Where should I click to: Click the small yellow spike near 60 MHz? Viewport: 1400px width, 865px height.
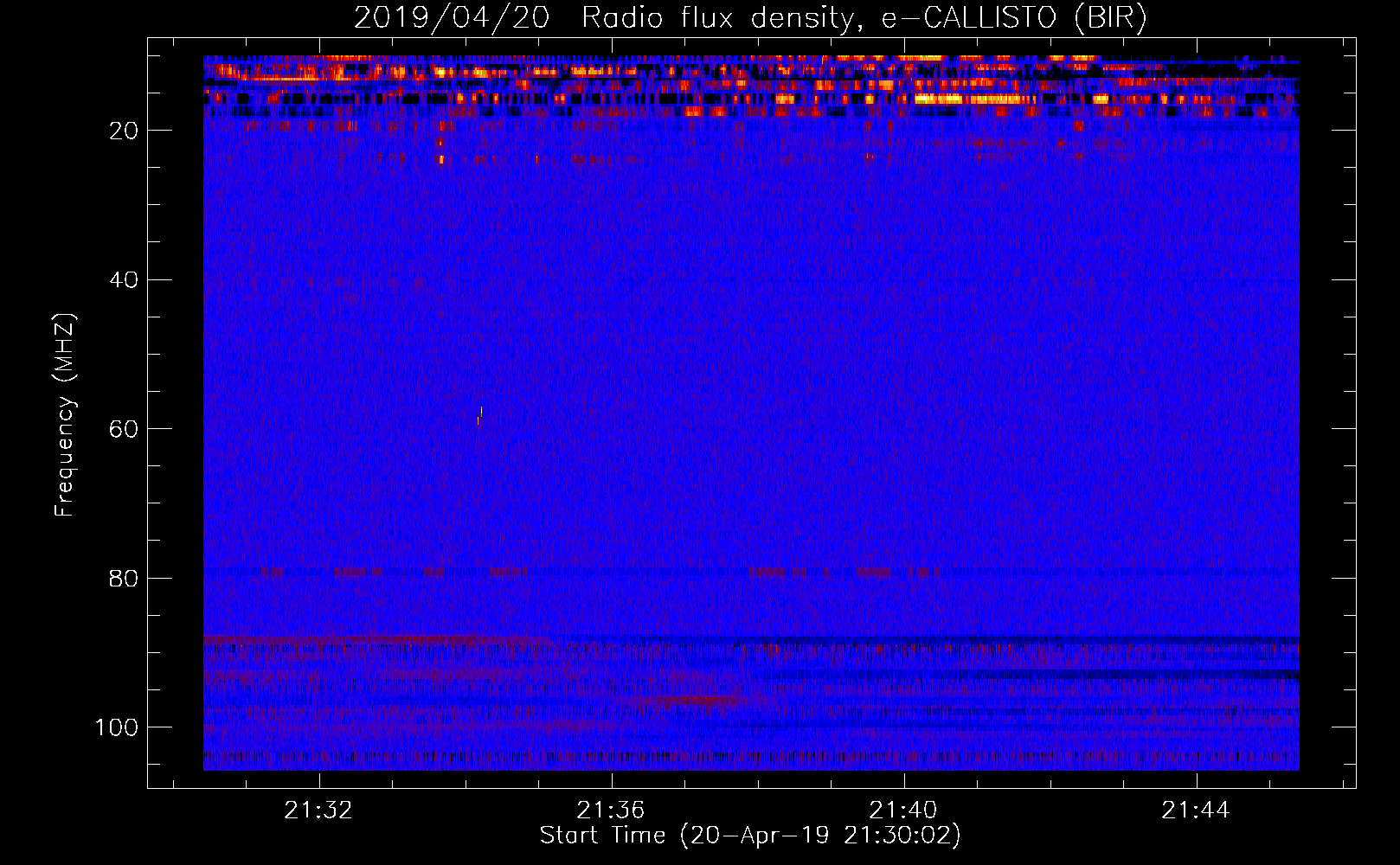coord(479,415)
